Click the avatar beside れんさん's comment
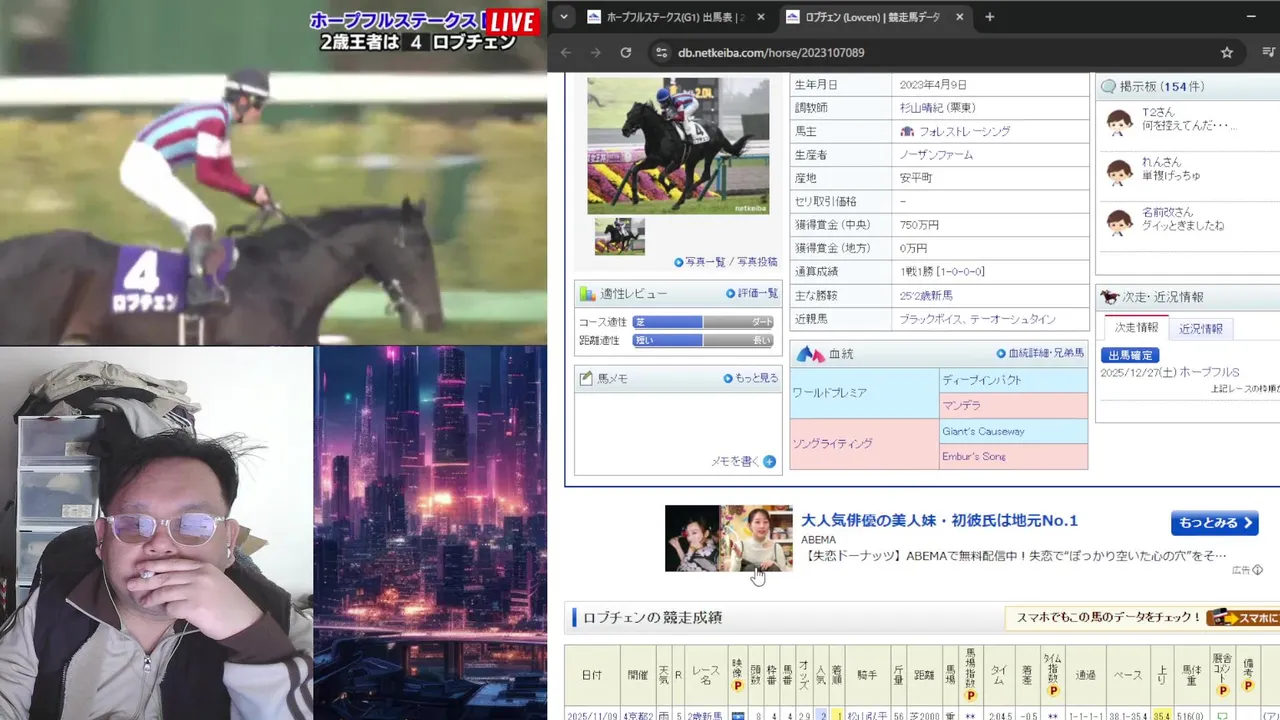Screen dimensions: 1280x720 [x=1119, y=172]
